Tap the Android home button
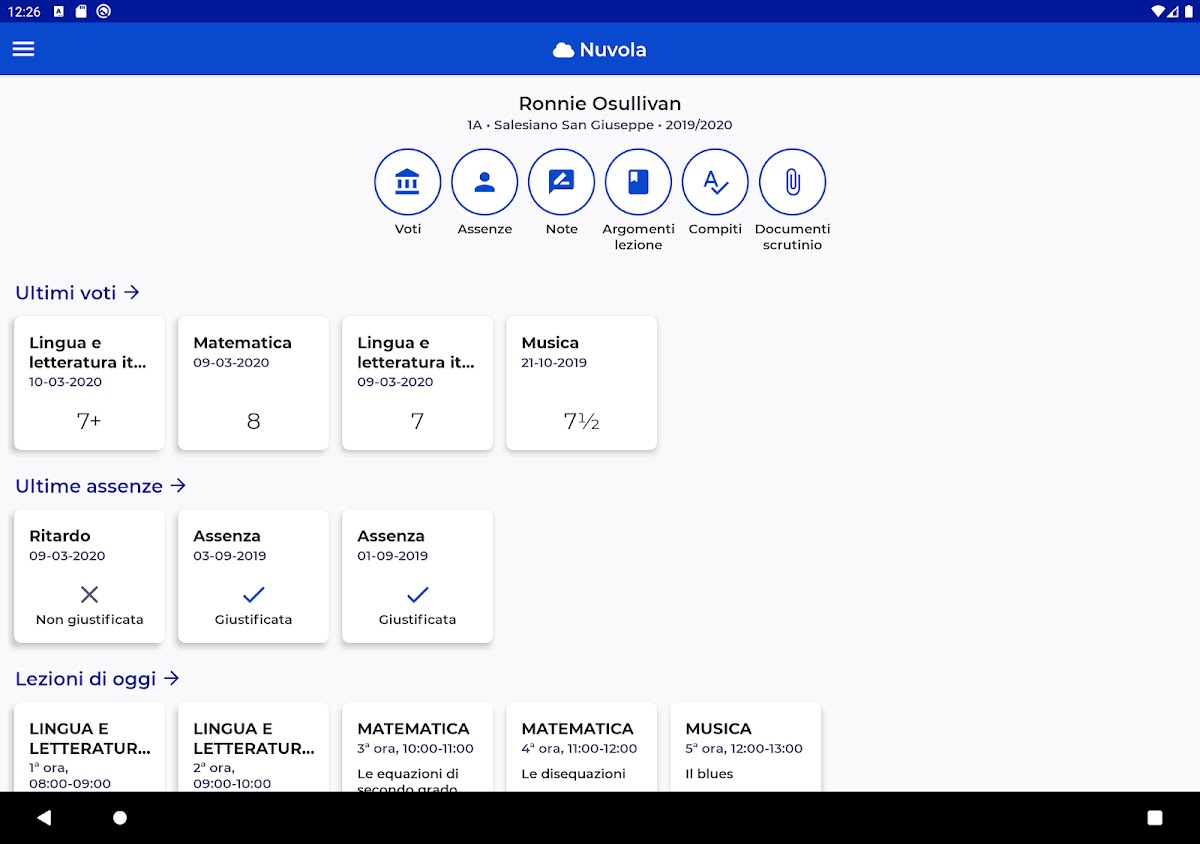This screenshot has height=844, width=1200. tap(120, 818)
